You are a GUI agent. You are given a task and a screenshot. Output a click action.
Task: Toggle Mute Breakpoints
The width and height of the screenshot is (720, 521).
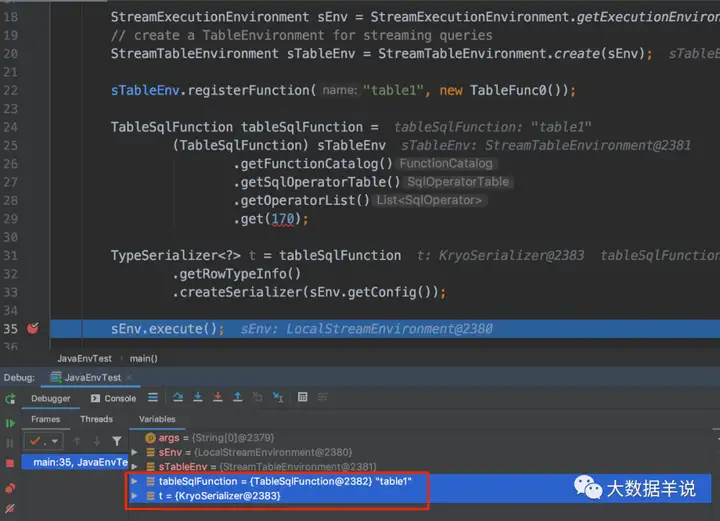click(x=10, y=508)
